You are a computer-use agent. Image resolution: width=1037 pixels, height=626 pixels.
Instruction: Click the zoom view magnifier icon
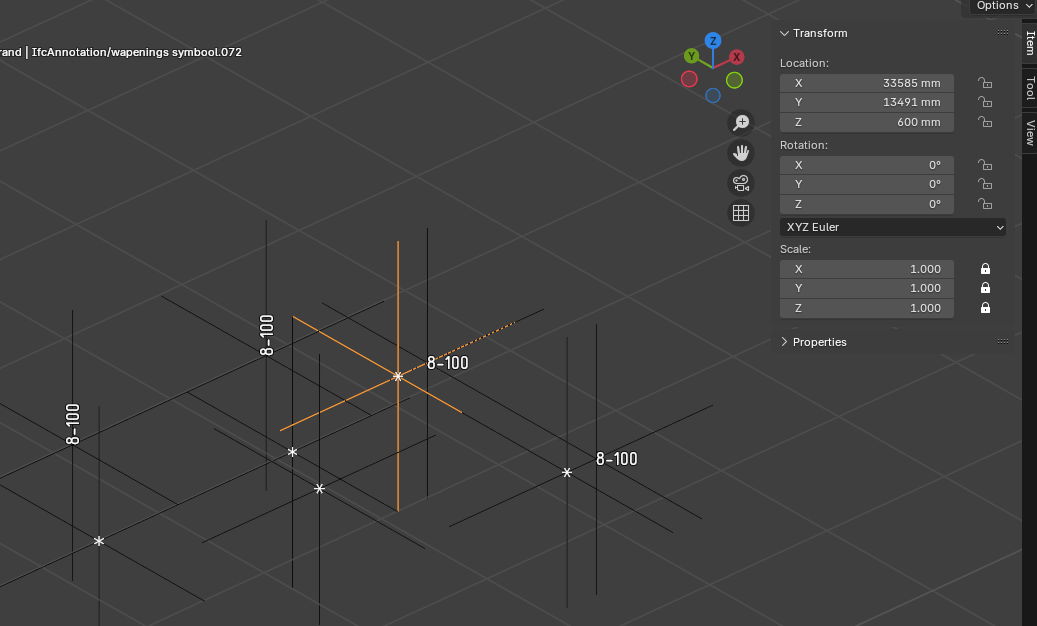[741, 122]
